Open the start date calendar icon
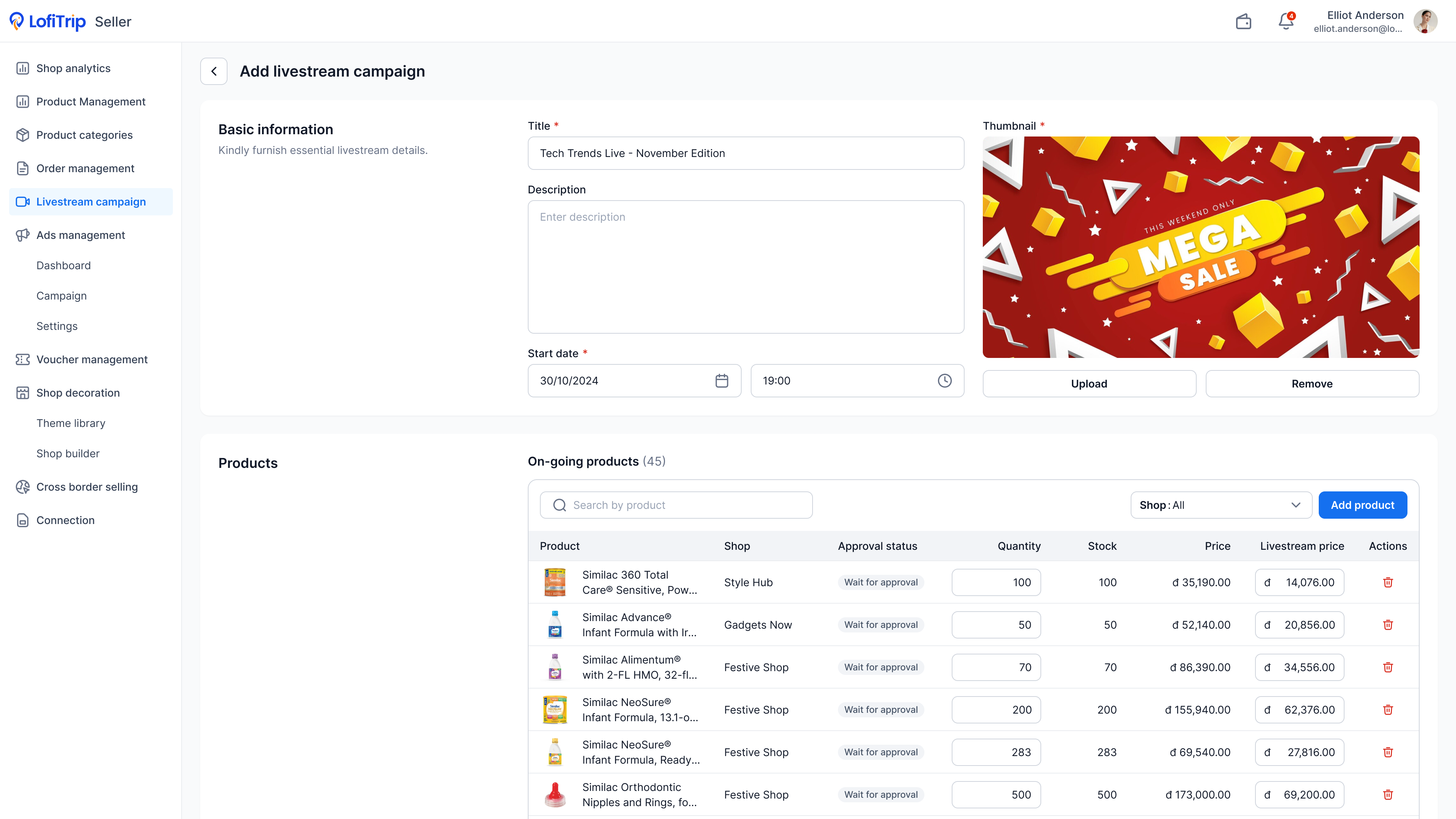1456x819 pixels. click(x=722, y=380)
